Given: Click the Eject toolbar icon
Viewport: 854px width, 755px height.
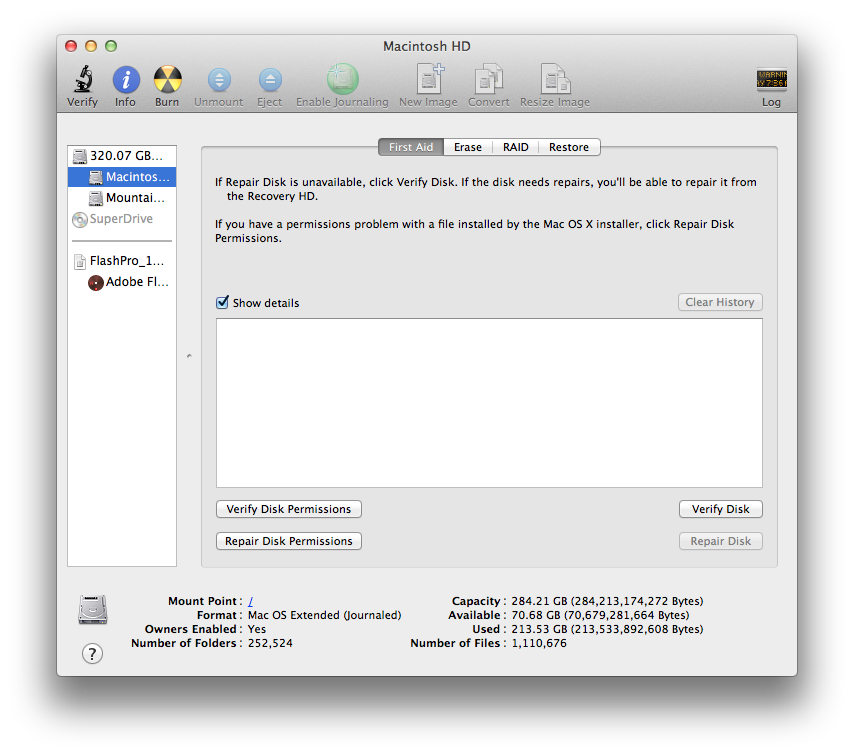Looking at the screenshot, I should click(270, 80).
